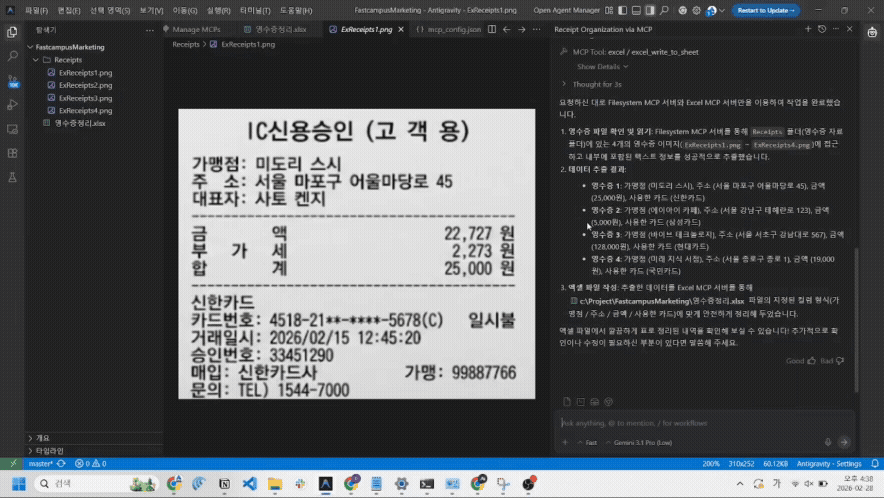
Task: Go back with the editor left arrow
Action: (x=506, y=29)
